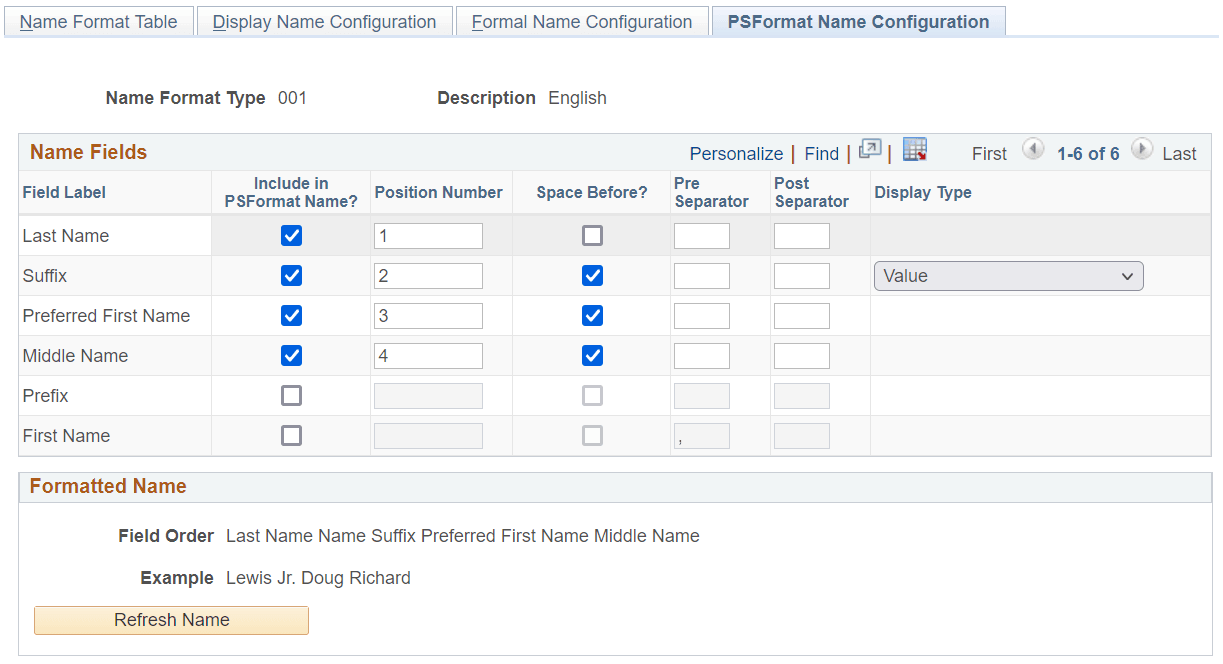The width and height of the screenshot is (1223, 664).
Task: Edit the Position Number for Suffix
Action: pyautogui.click(x=428, y=276)
